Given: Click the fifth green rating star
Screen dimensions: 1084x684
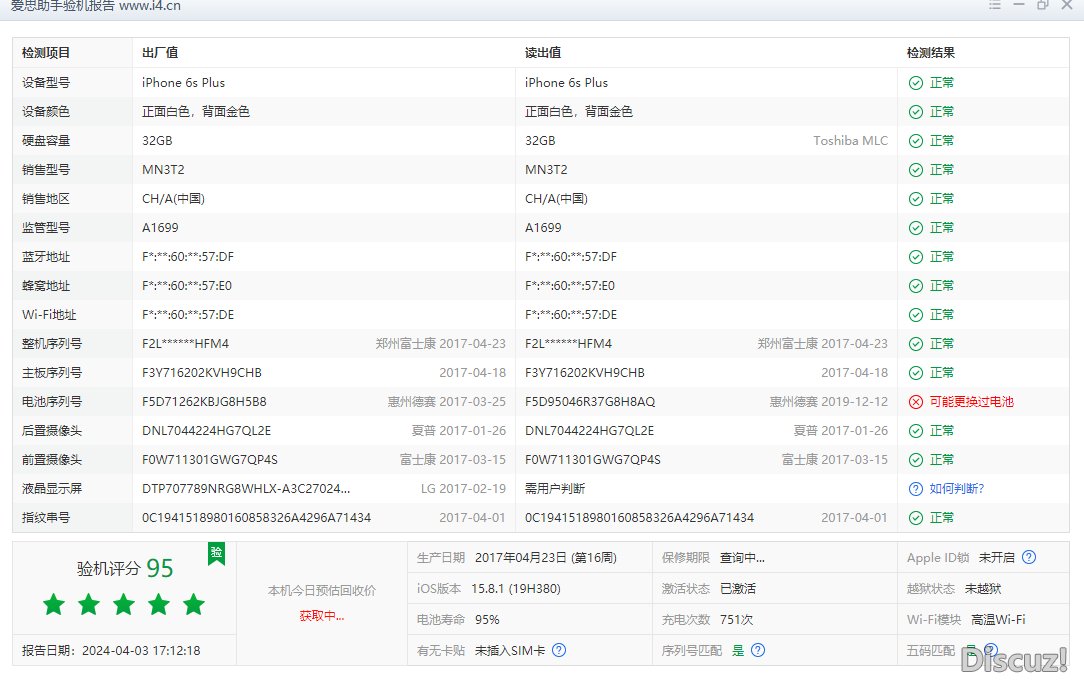Looking at the screenshot, I should [x=194, y=604].
